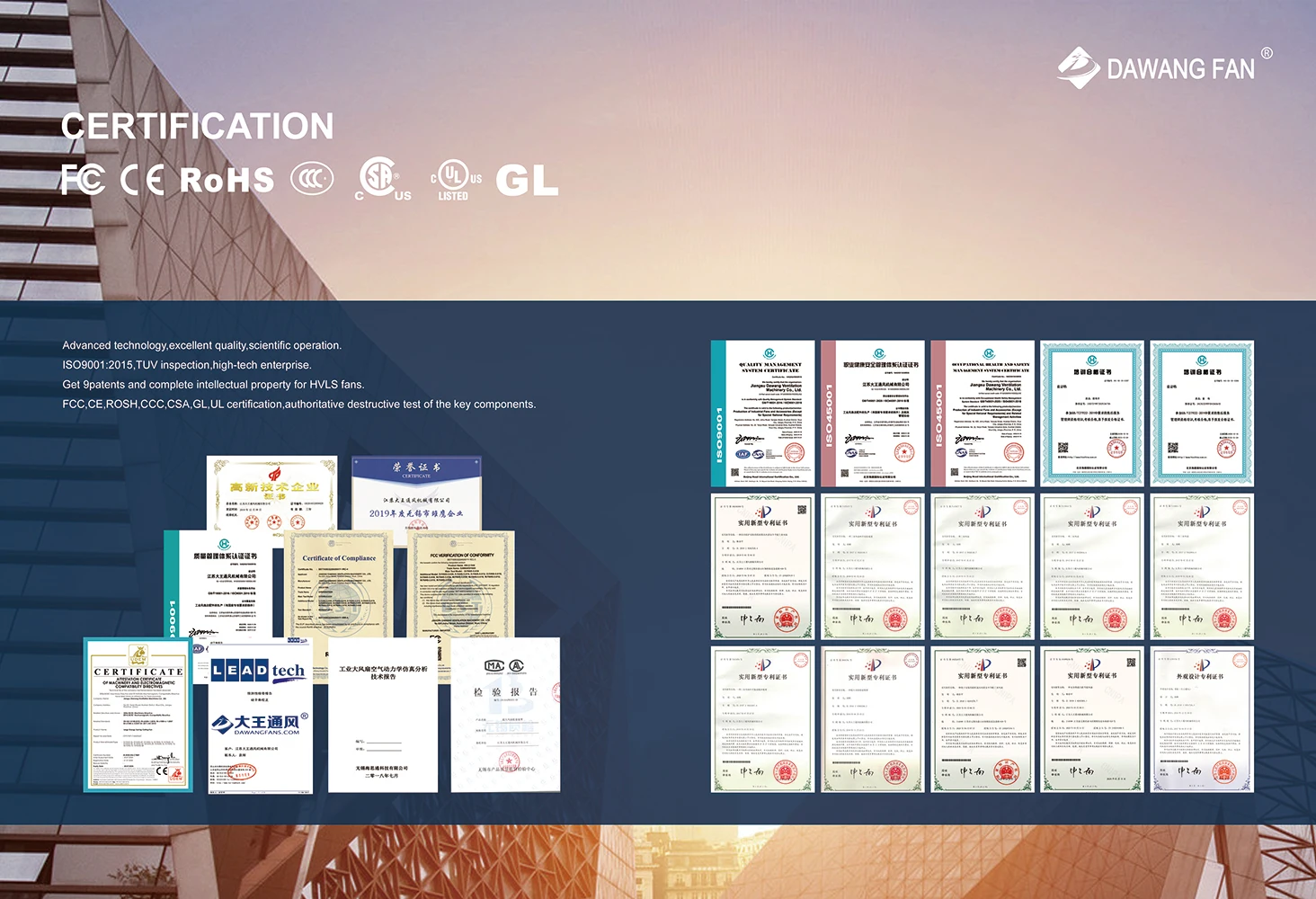
Task: Click the Dawang Fan emblem icon
Action: point(1078,67)
